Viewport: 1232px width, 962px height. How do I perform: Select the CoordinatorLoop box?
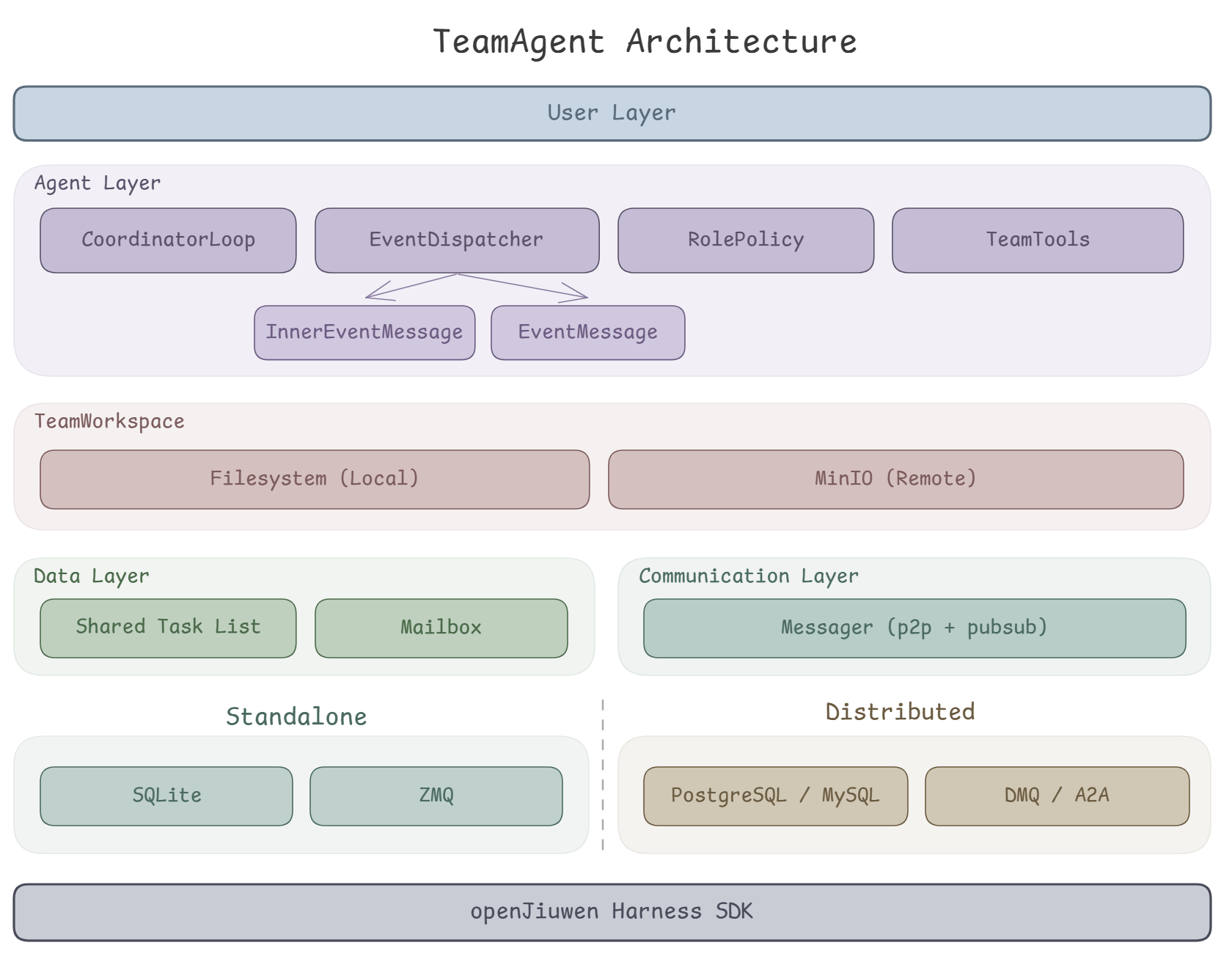(x=168, y=240)
